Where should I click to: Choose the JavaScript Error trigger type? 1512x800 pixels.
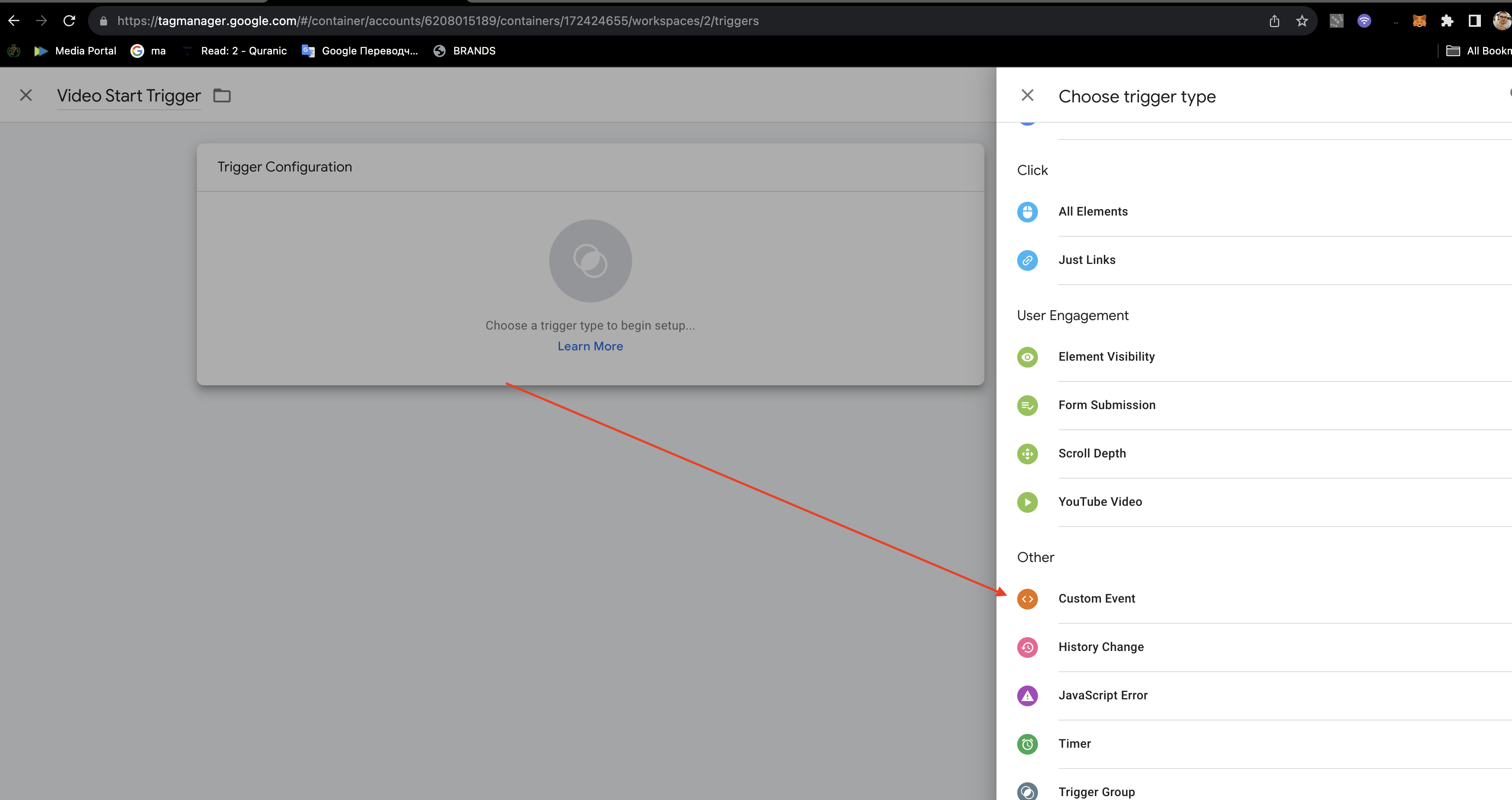(1264, 696)
